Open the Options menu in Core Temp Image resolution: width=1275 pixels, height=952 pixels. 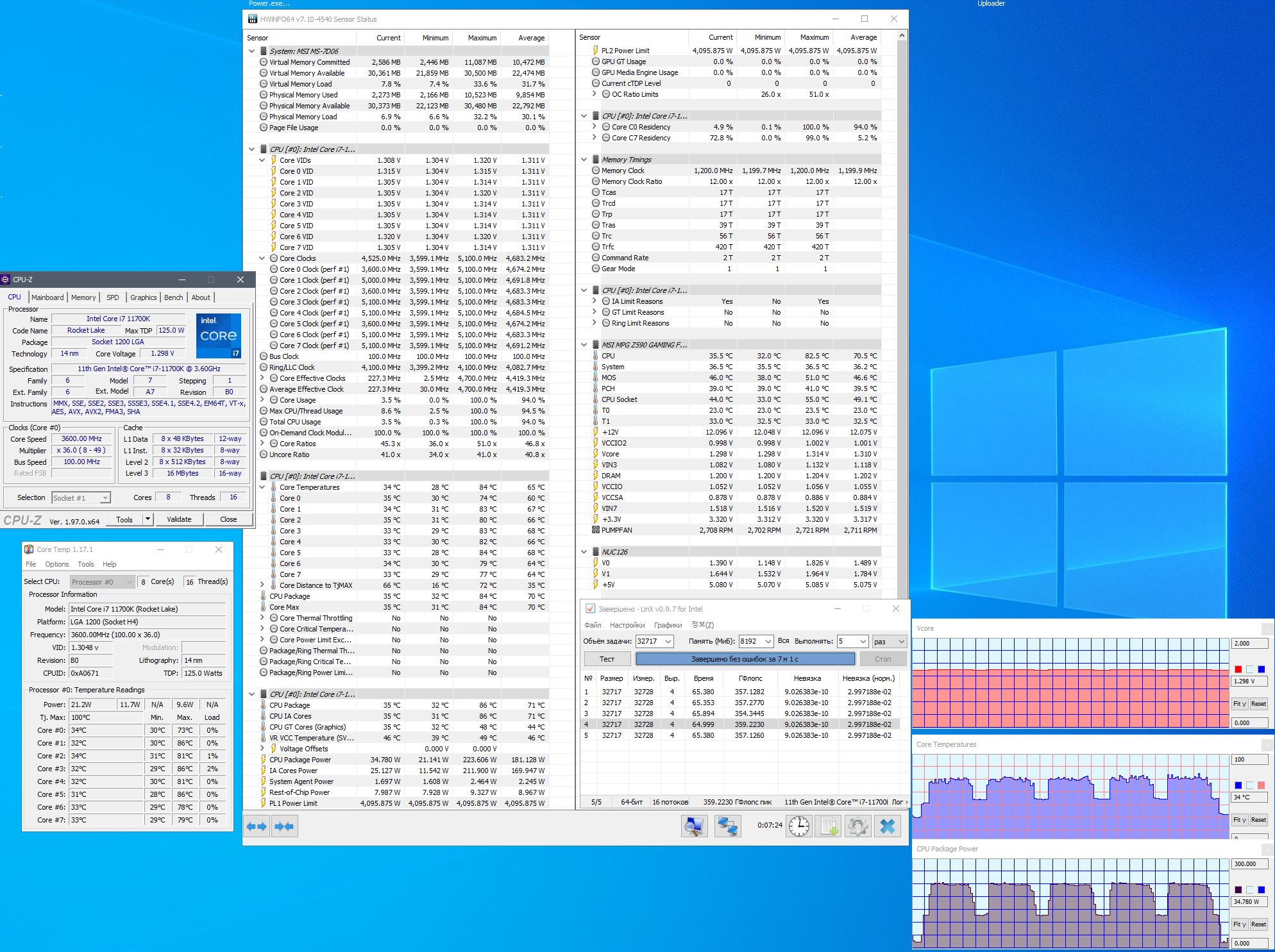(56, 564)
